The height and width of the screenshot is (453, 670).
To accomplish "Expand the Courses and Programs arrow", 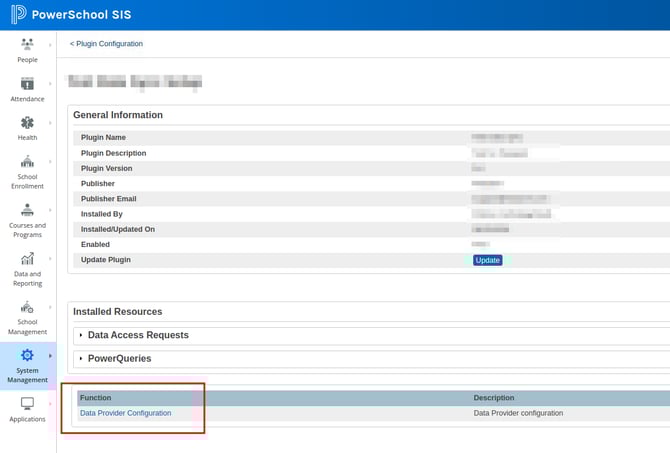I will (50, 210).
